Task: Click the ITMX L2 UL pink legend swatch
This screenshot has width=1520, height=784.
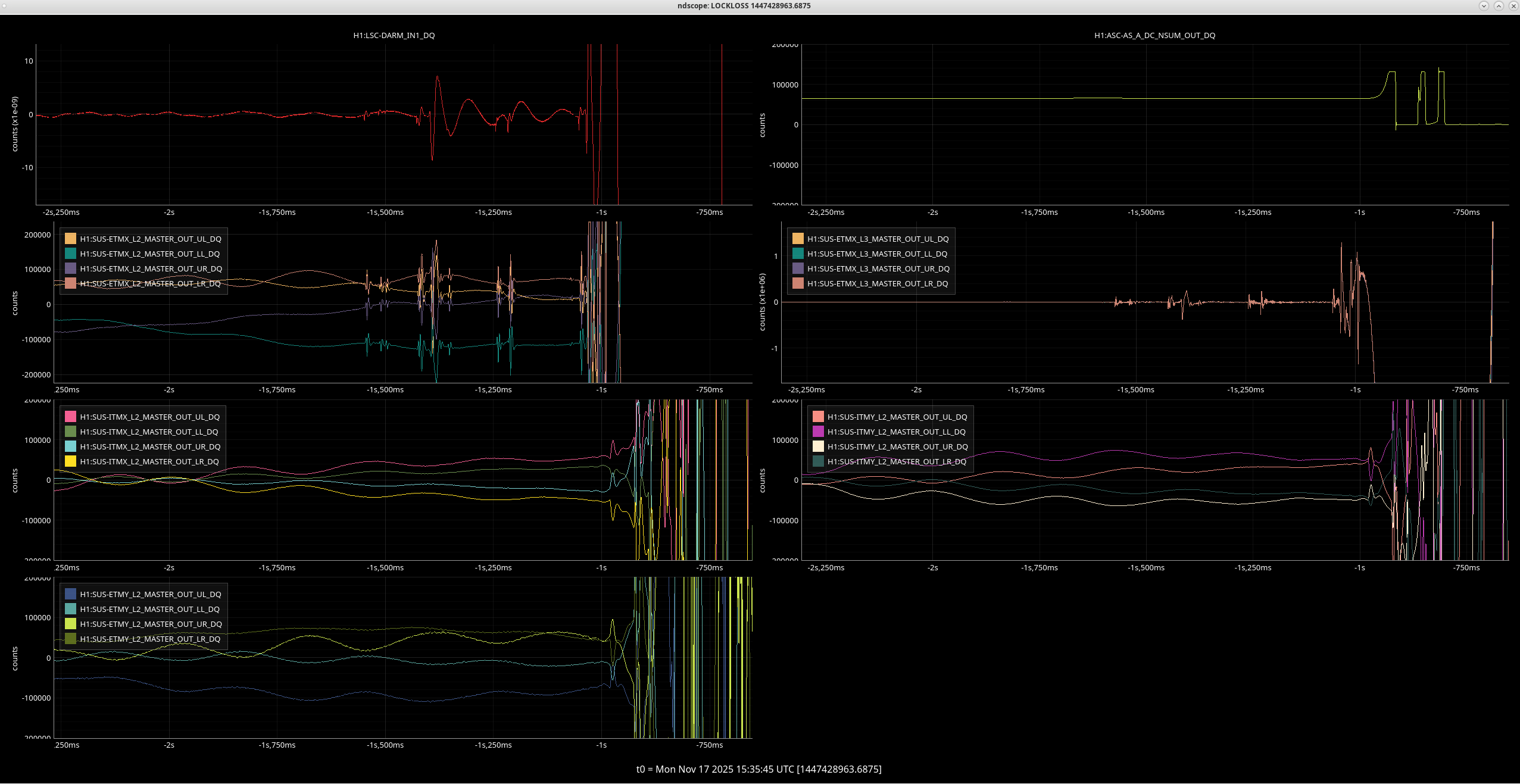Action: click(70, 417)
